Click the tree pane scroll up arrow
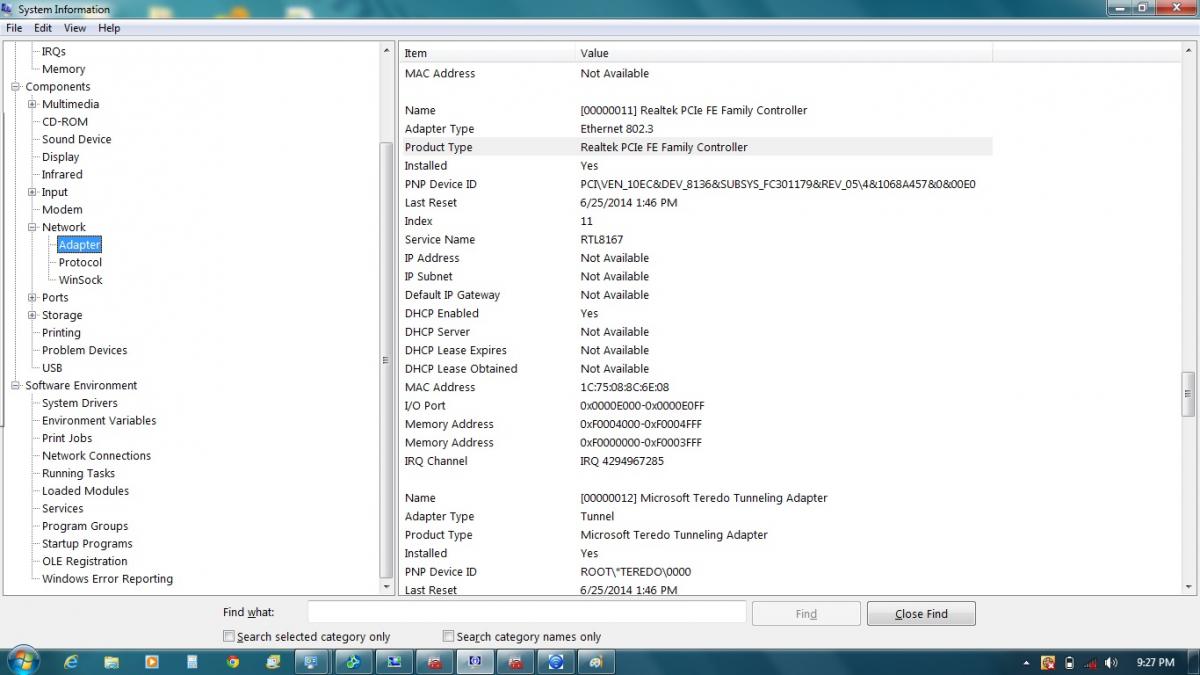 (x=388, y=50)
